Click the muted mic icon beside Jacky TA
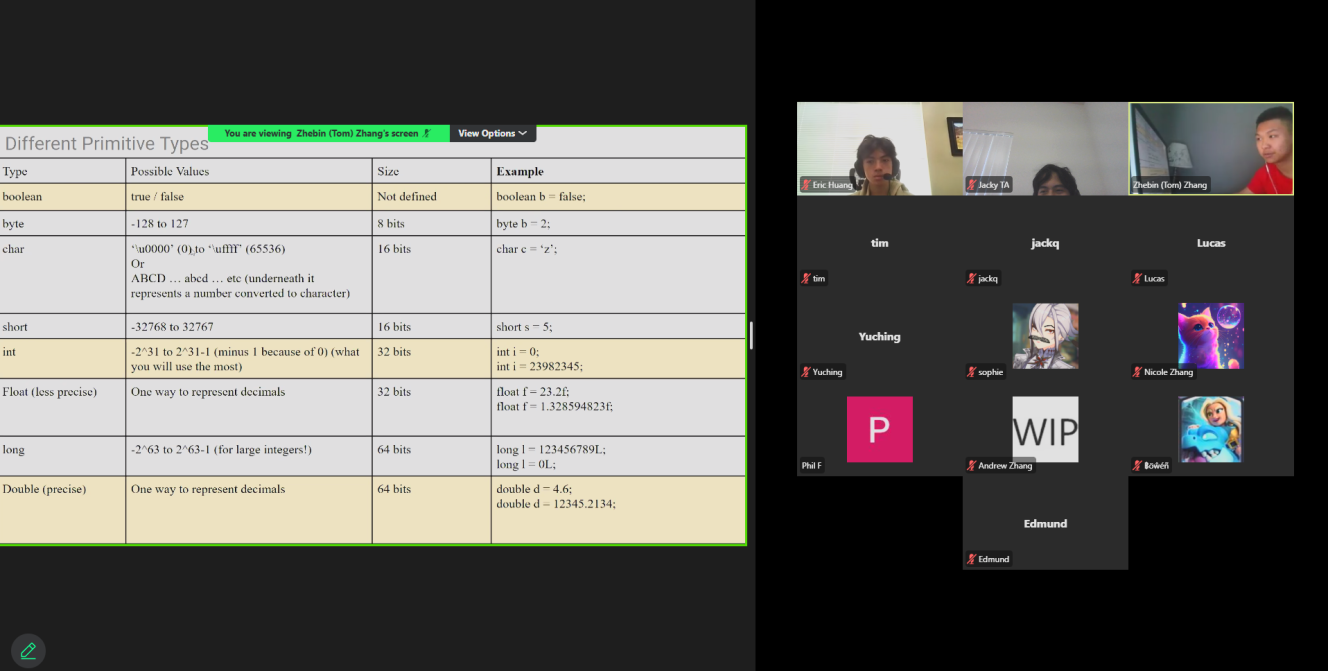 [971, 185]
